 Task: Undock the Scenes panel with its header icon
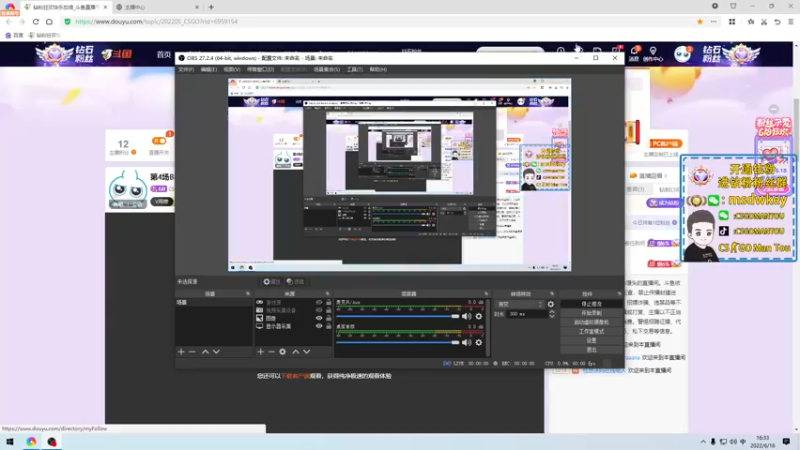coord(248,294)
